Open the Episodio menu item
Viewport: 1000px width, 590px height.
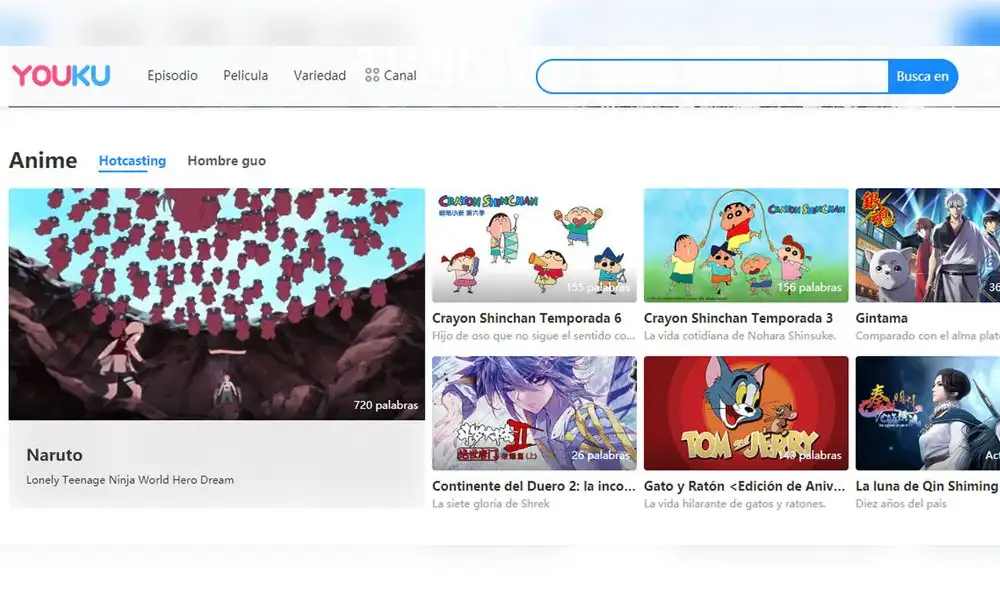pos(172,75)
